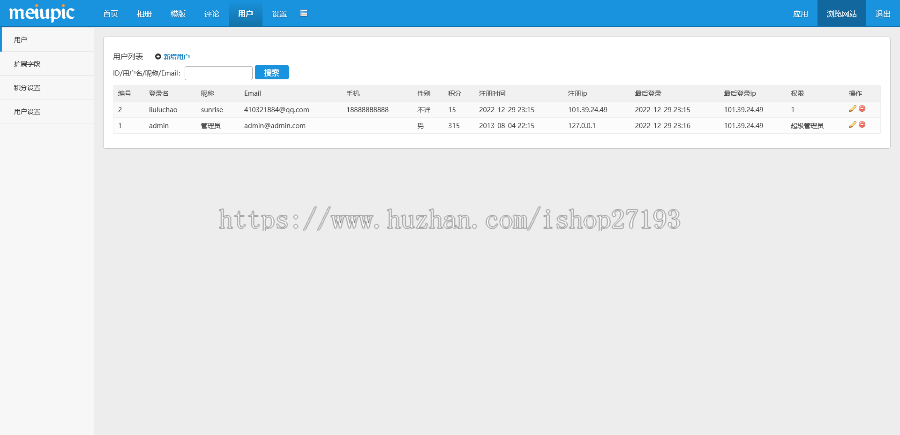Click the plus icon beside 新增用户
Image resolution: width=900 pixels, height=435 pixels.
158,56
